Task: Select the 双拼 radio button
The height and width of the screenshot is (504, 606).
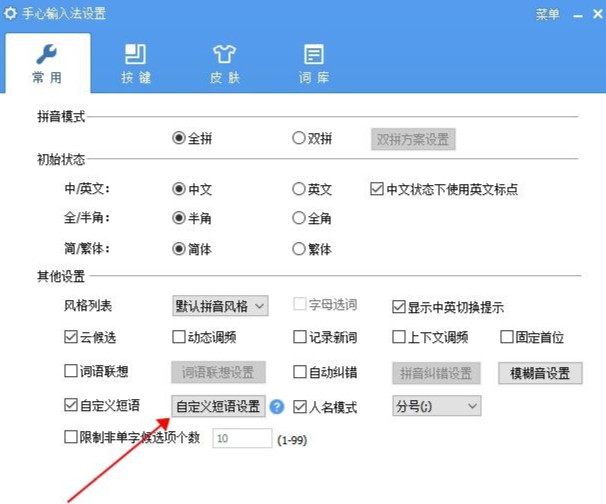Action: pyautogui.click(x=299, y=139)
